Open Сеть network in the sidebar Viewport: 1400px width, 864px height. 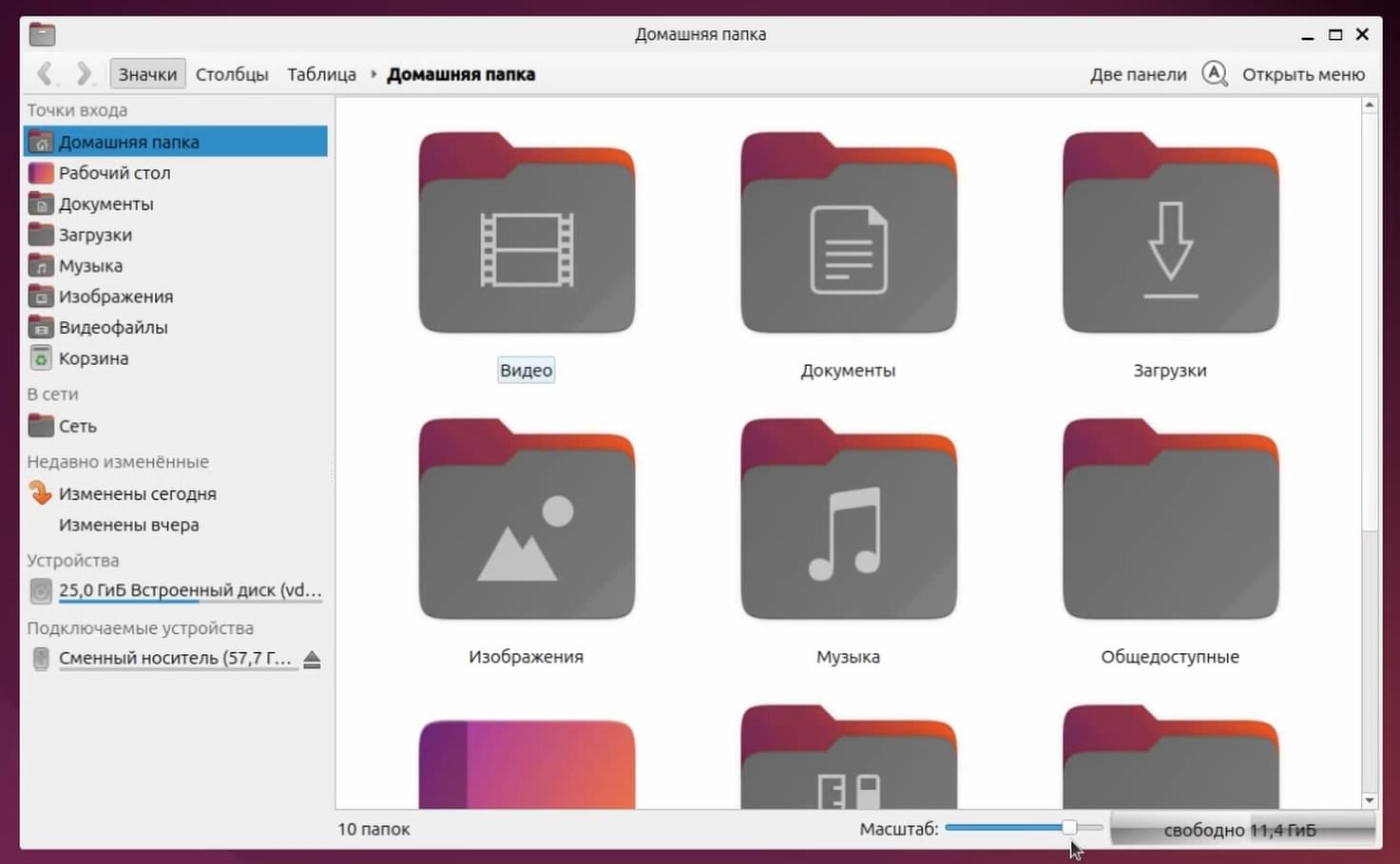176,426
